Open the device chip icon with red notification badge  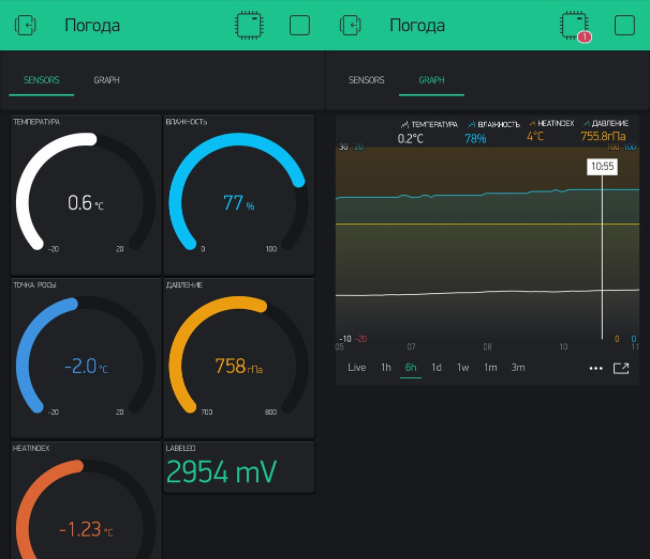(575, 26)
